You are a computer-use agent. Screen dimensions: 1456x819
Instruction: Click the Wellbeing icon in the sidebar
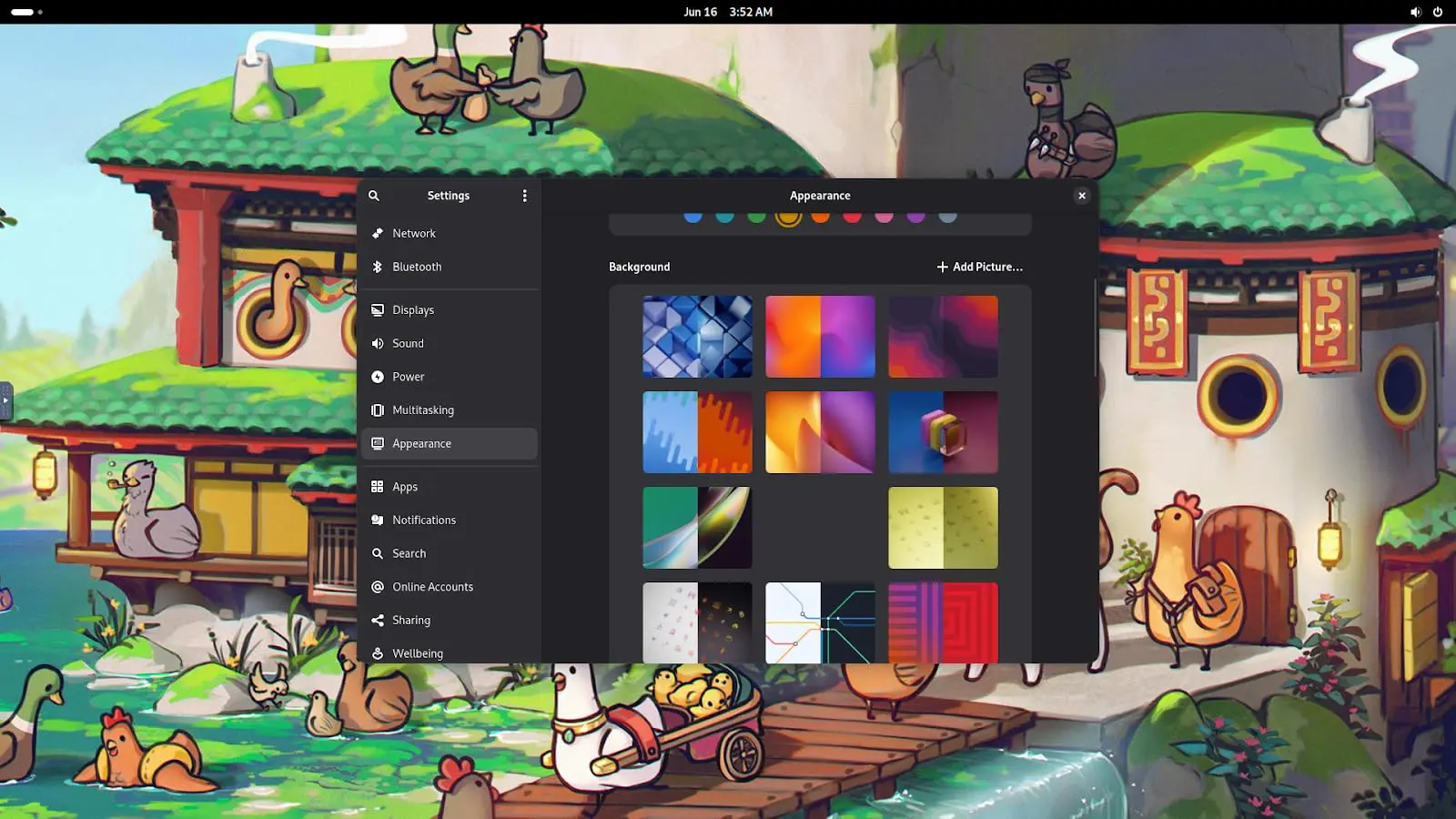pos(378,653)
